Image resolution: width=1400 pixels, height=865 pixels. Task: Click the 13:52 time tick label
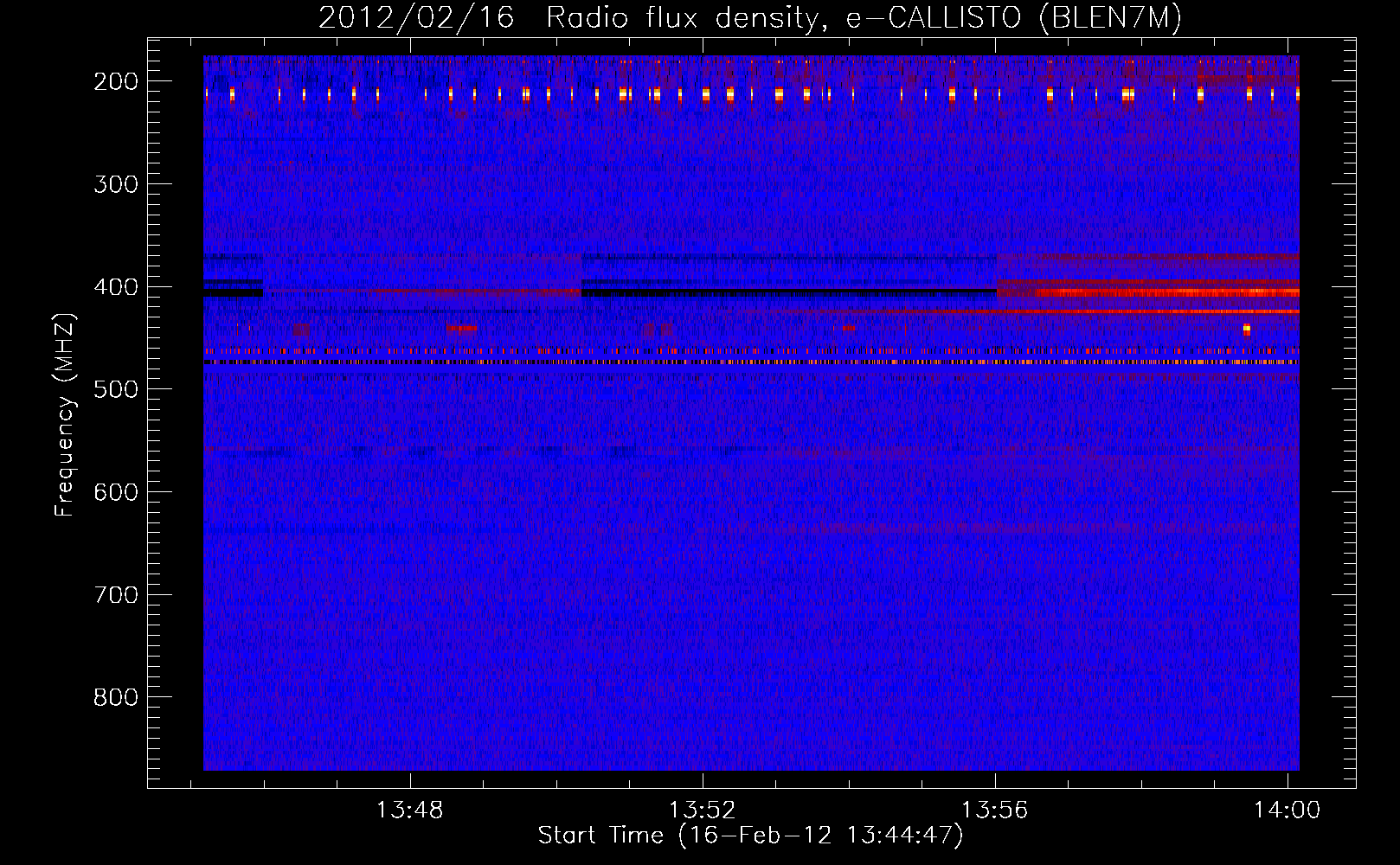coord(703,810)
